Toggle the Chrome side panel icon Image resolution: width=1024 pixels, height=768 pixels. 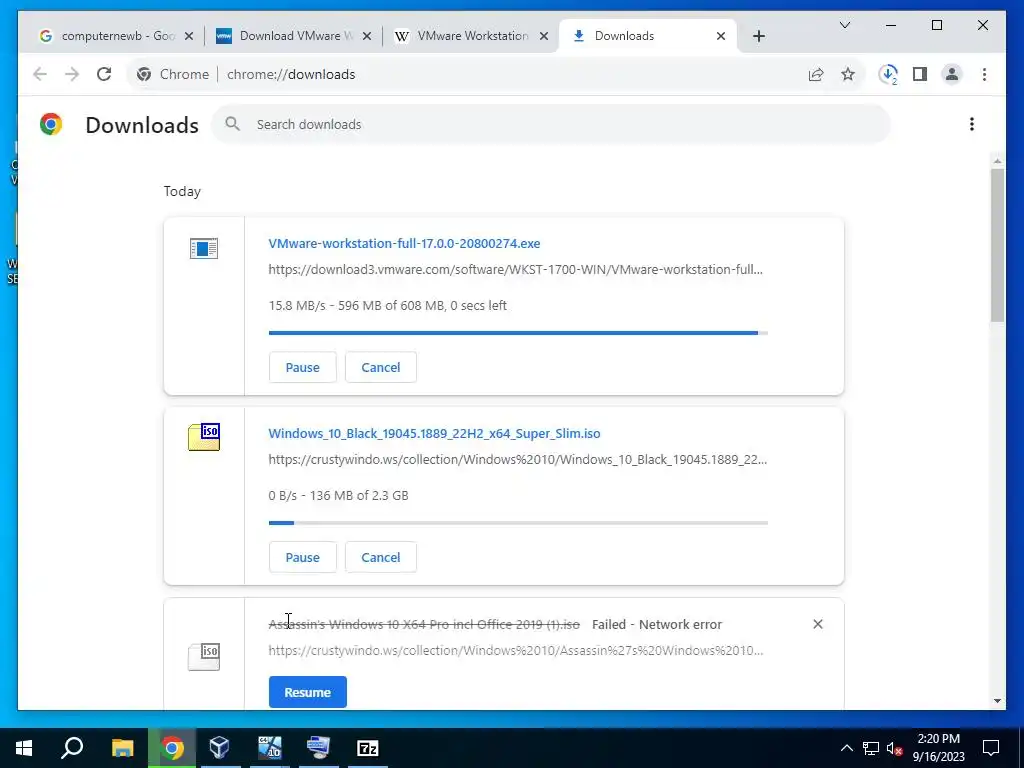920,74
